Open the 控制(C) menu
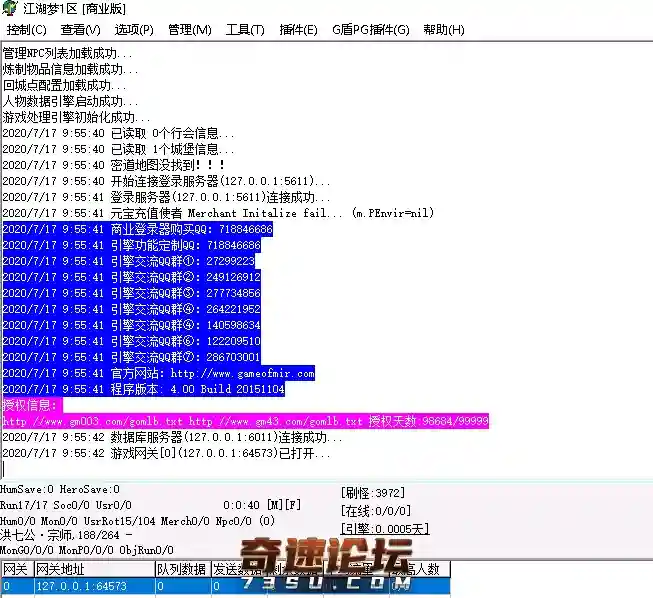Image resolution: width=653 pixels, height=598 pixels. (x=26, y=30)
